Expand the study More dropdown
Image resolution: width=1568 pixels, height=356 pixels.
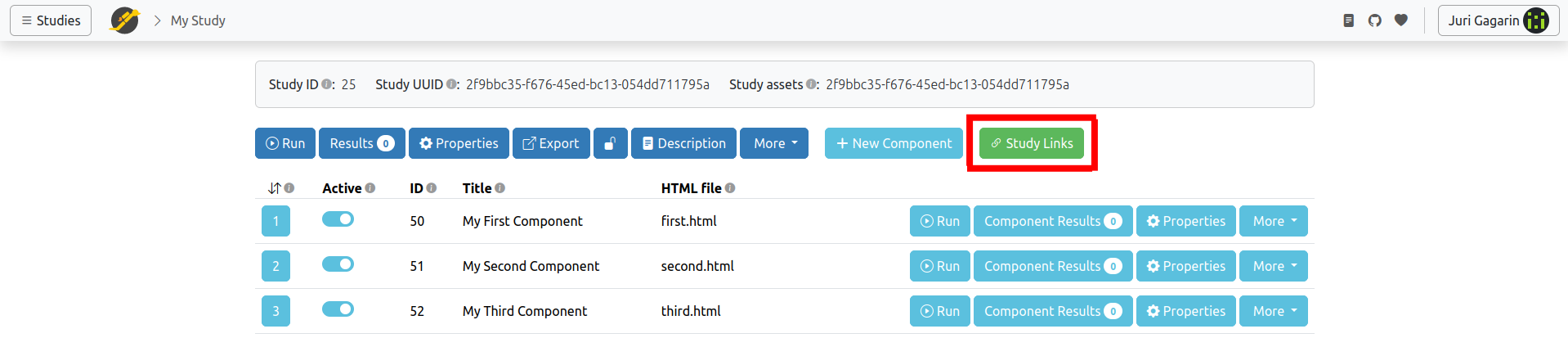(x=774, y=143)
